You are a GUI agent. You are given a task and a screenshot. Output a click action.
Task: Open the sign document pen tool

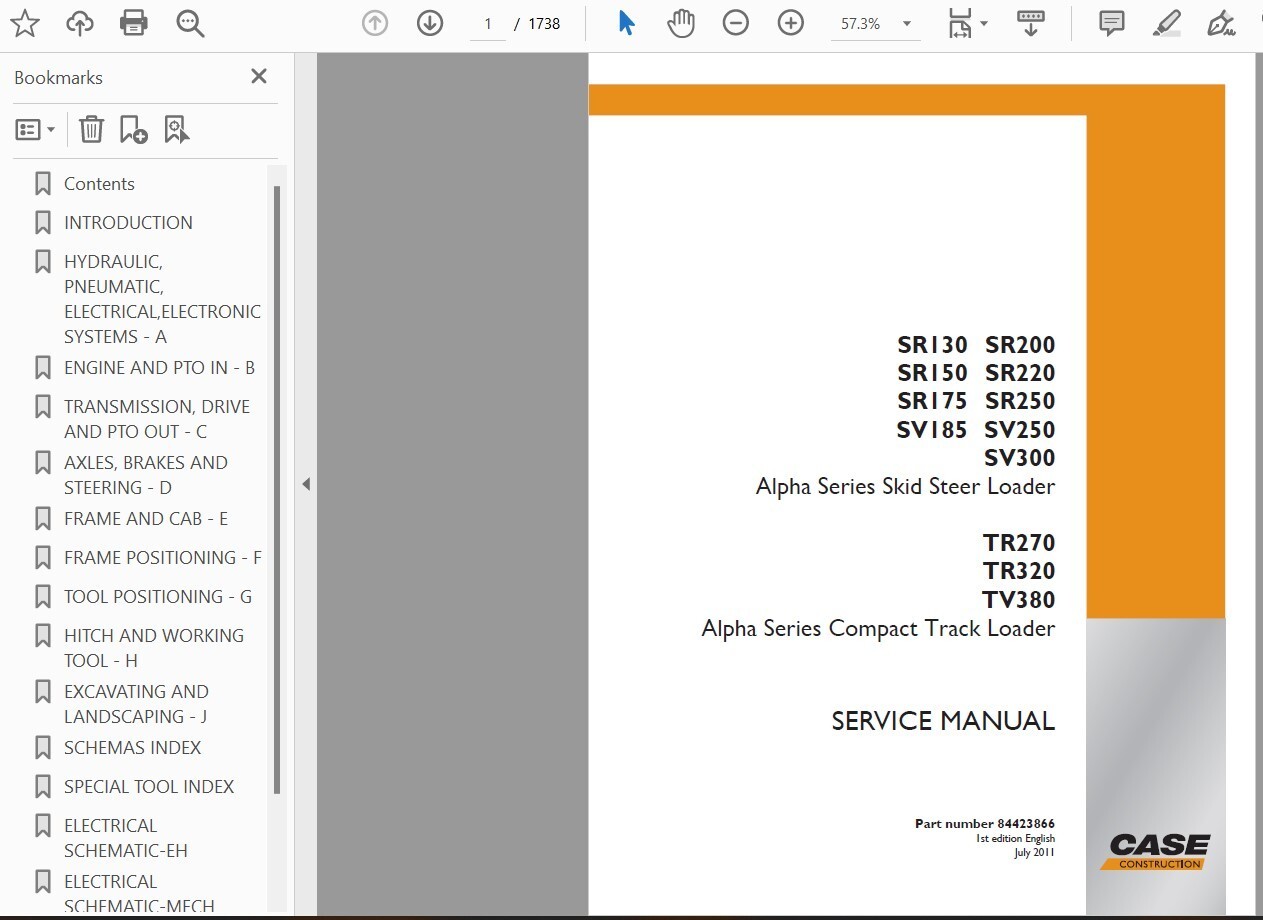[x=1220, y=23]
